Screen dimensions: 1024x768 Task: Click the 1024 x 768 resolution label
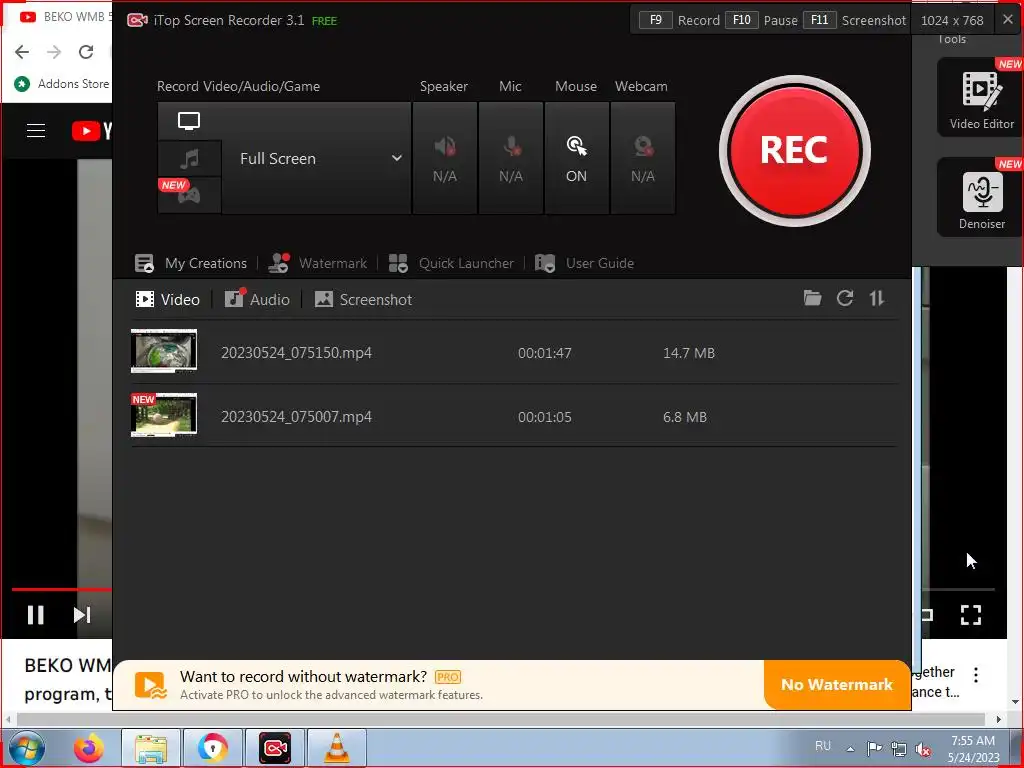click(952, 20)
